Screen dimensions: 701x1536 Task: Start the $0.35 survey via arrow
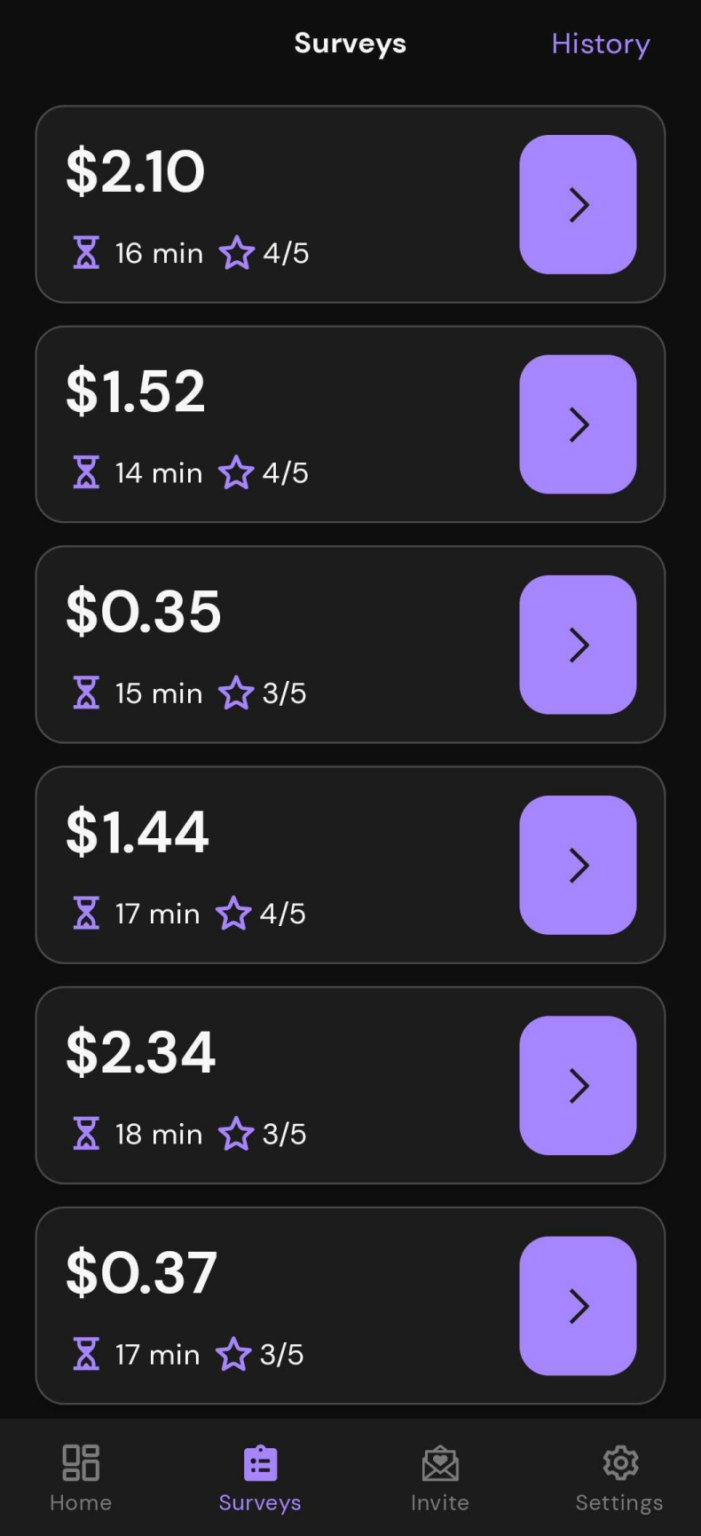click(x=578, y=645)
